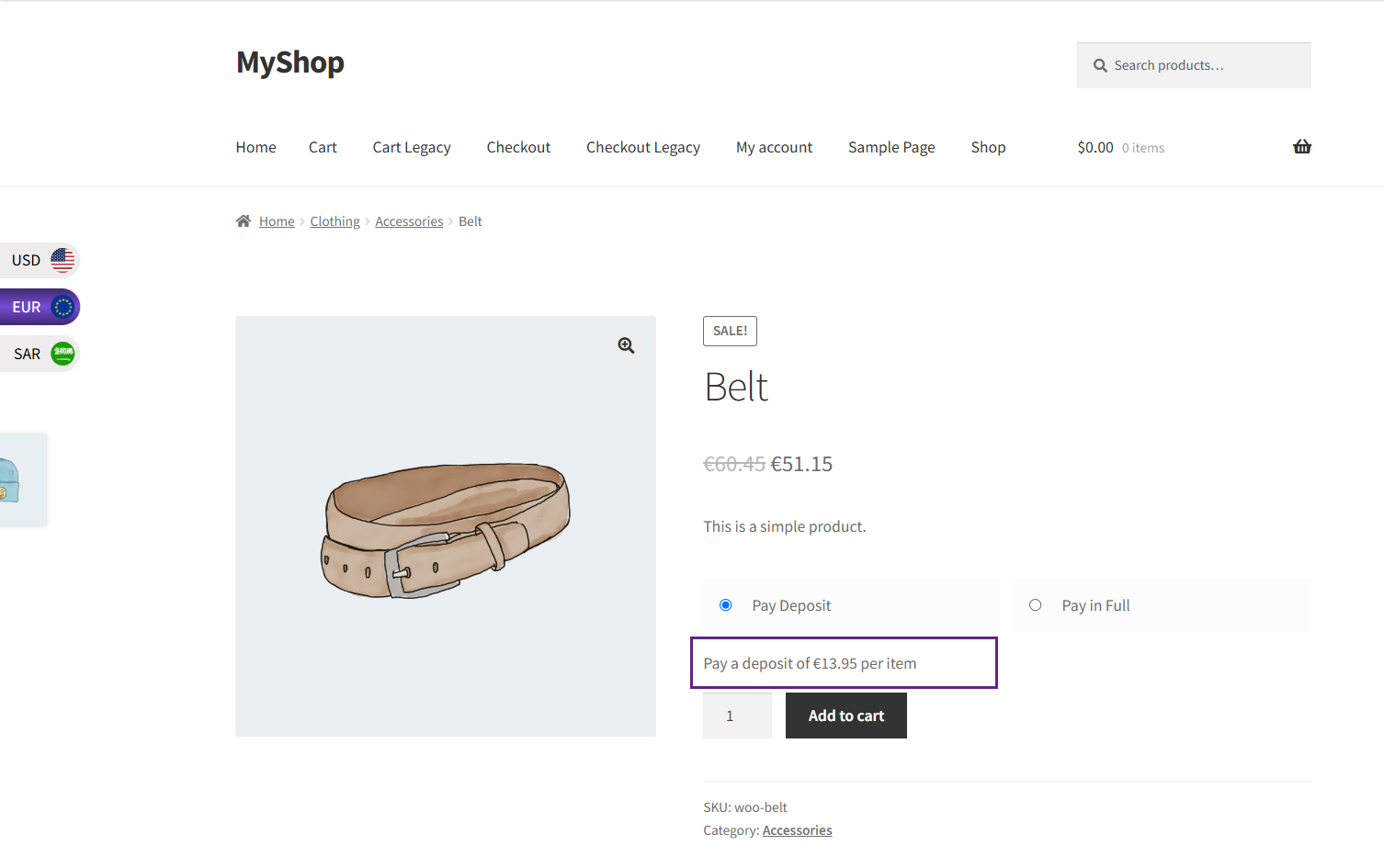Open the Checkout Legacy menu item
The width and height of the screenshot is (1384, 868).
643,147
